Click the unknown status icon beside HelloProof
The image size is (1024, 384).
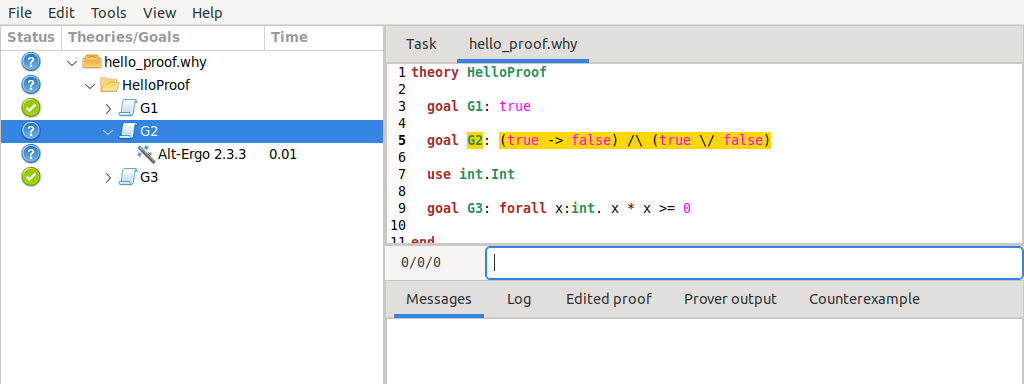coord(31,85)
